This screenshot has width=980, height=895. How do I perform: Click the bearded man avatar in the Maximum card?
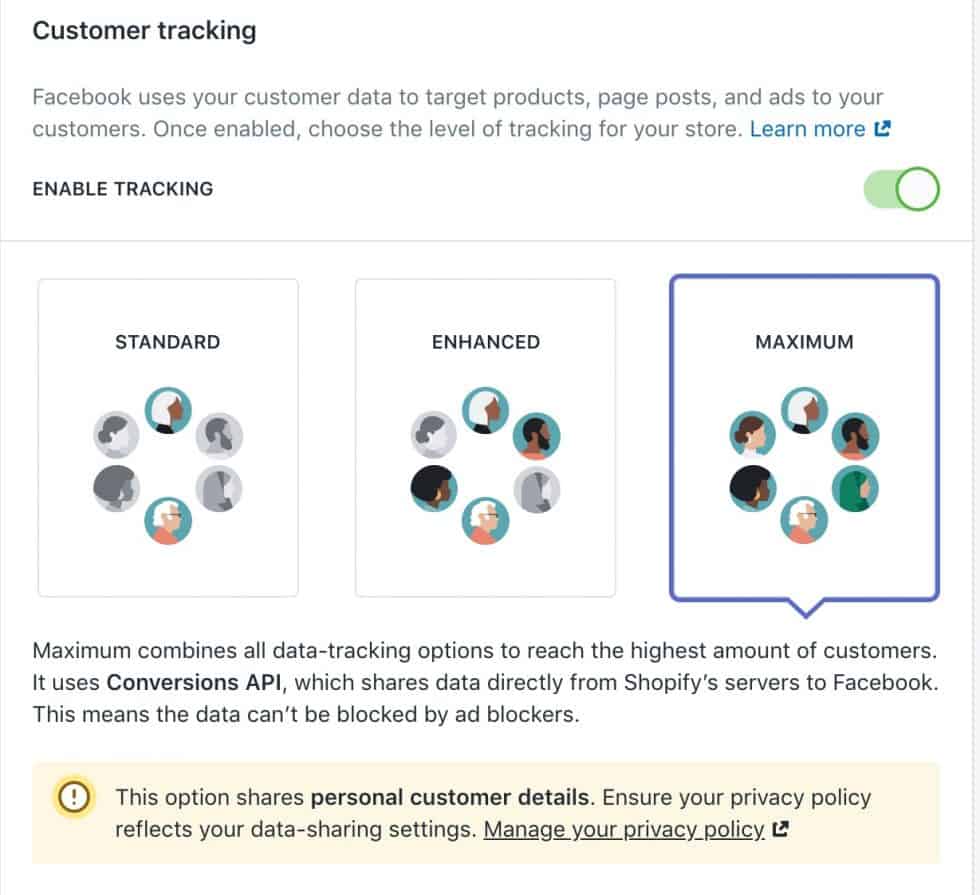point(857,436)
